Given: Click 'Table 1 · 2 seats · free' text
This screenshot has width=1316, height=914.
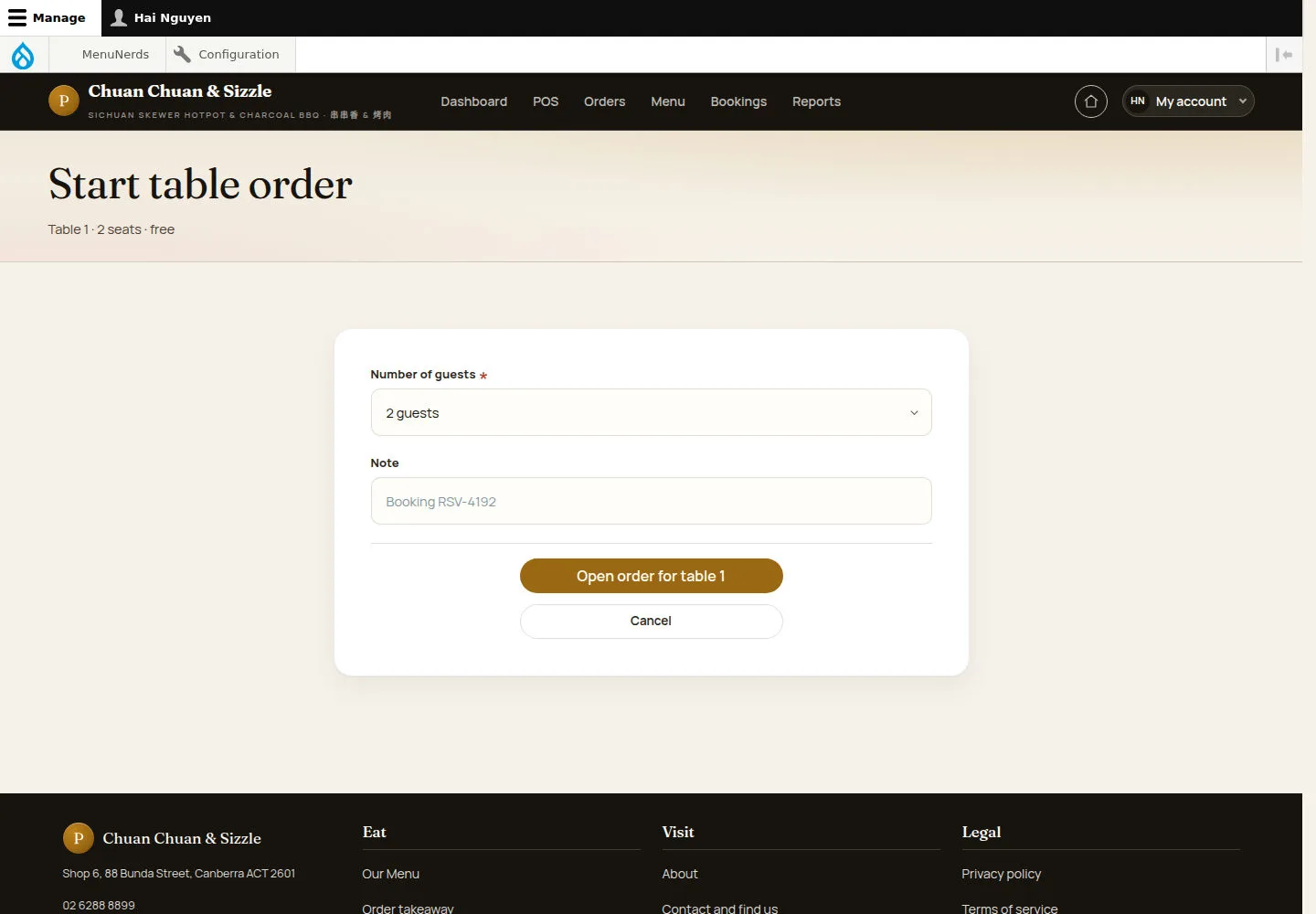Looking at the screenshot, I should pyautogui.click(x=111, y=229).
